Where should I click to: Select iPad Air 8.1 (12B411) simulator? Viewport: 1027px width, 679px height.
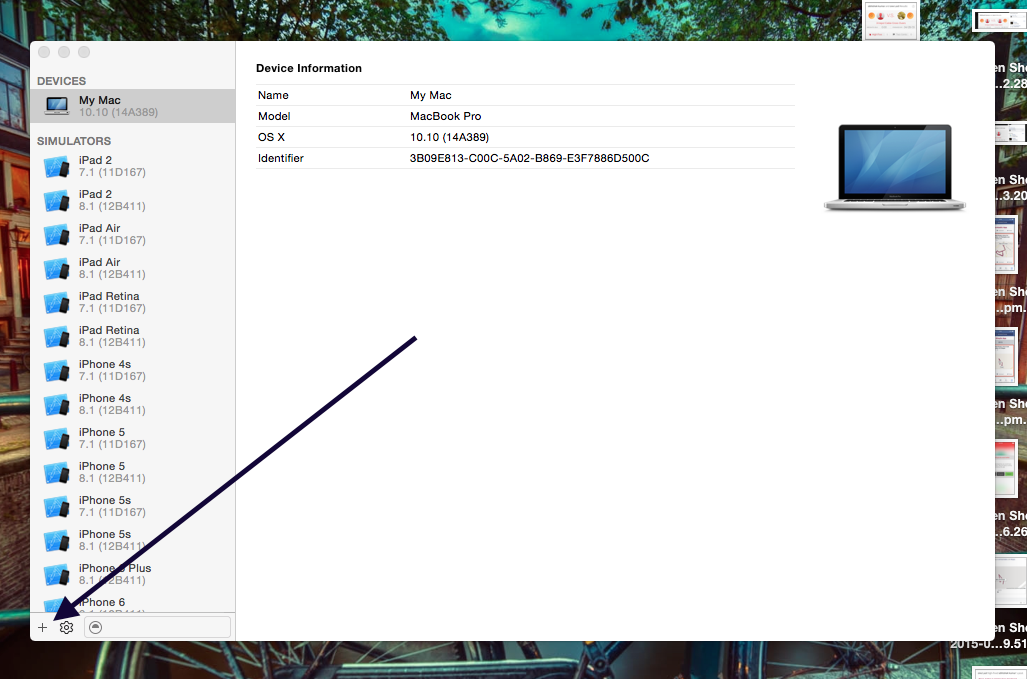[133, 268]
